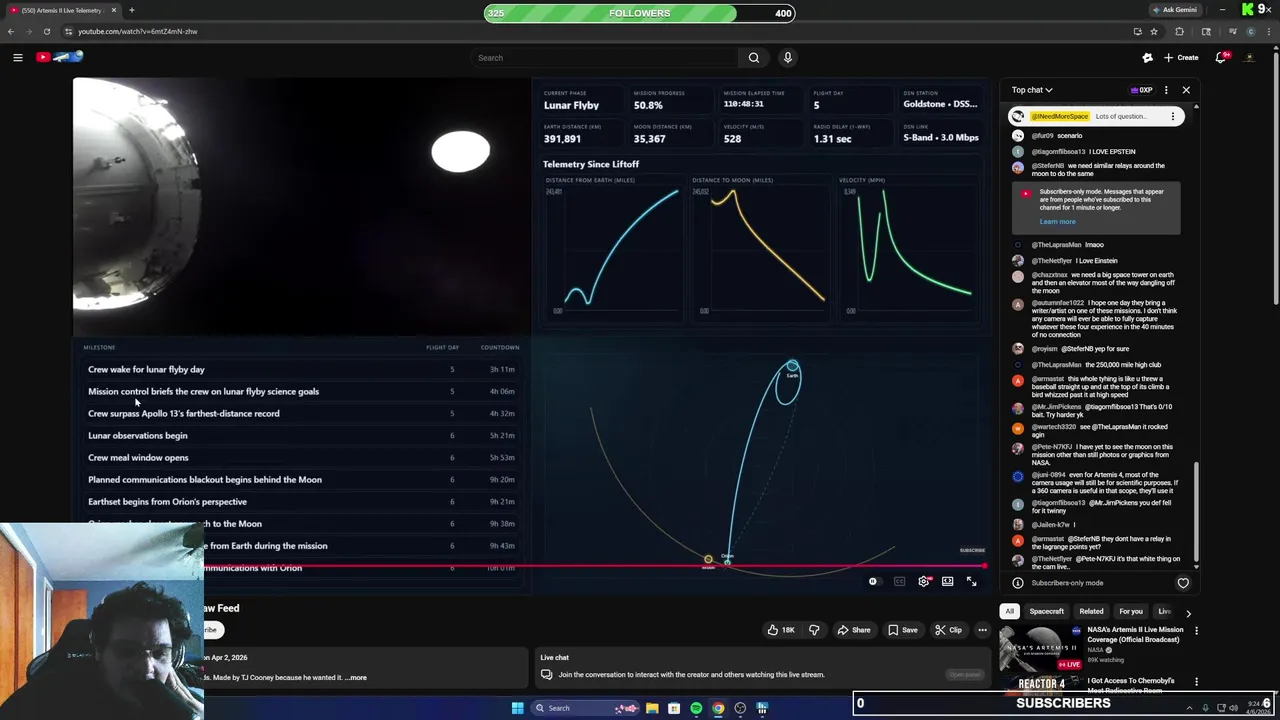Switch player to theater mode

coord(947,581)
